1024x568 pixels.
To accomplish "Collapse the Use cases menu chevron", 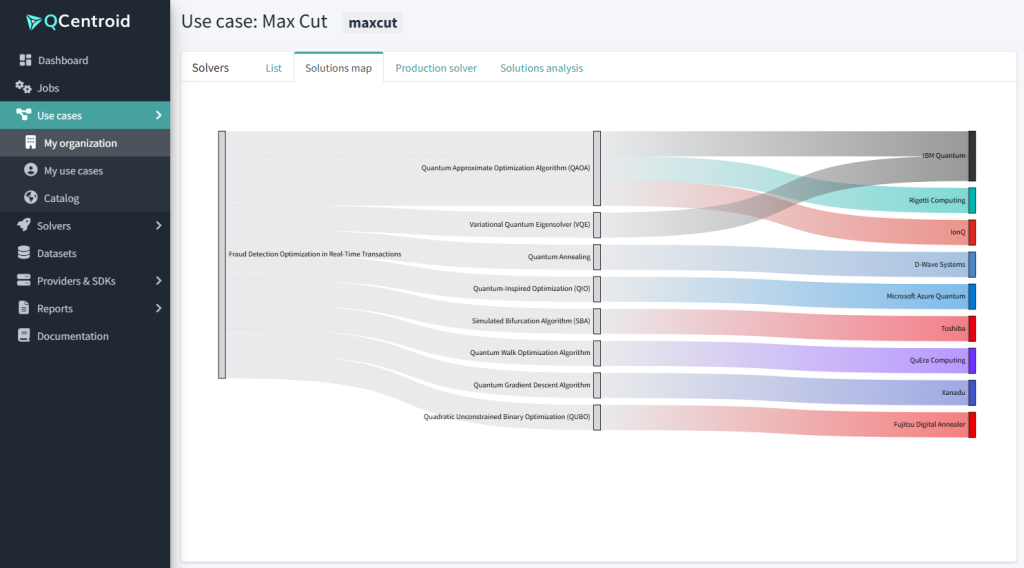I will point(159,116).
